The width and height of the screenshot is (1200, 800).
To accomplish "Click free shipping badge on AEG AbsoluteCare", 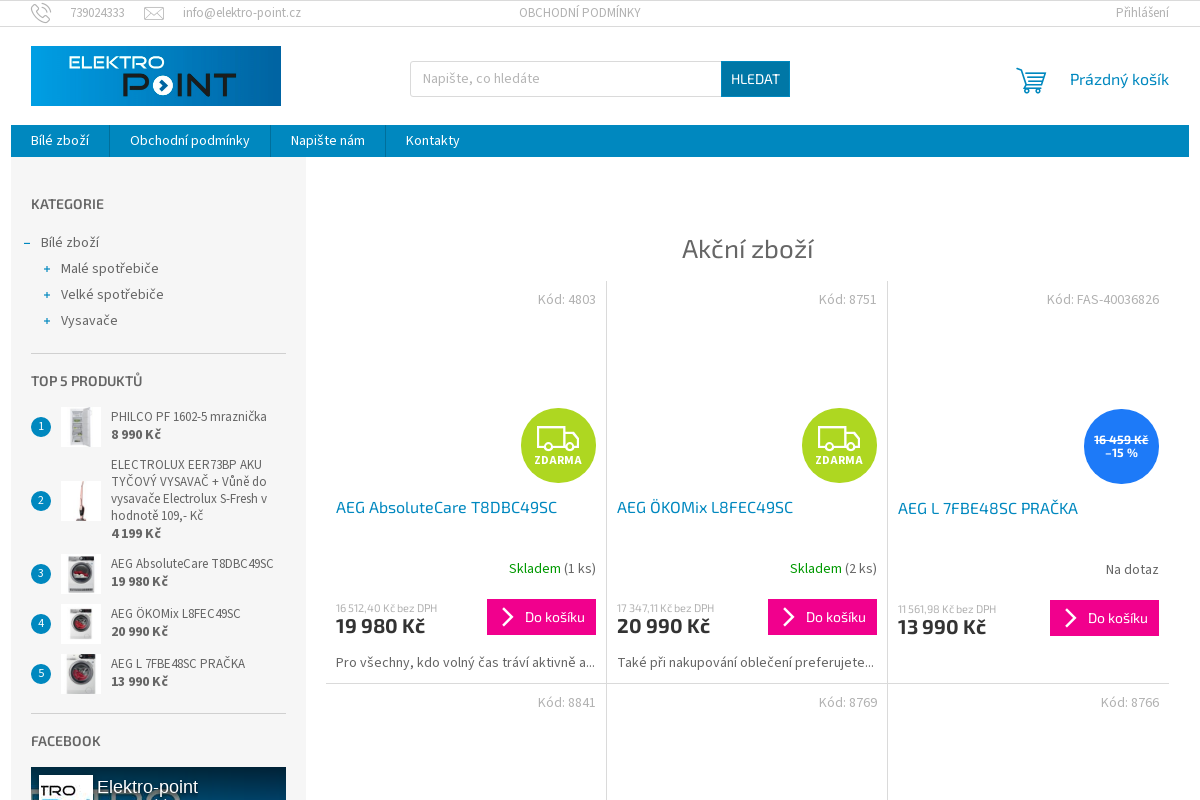I will (x=558, y=445).
